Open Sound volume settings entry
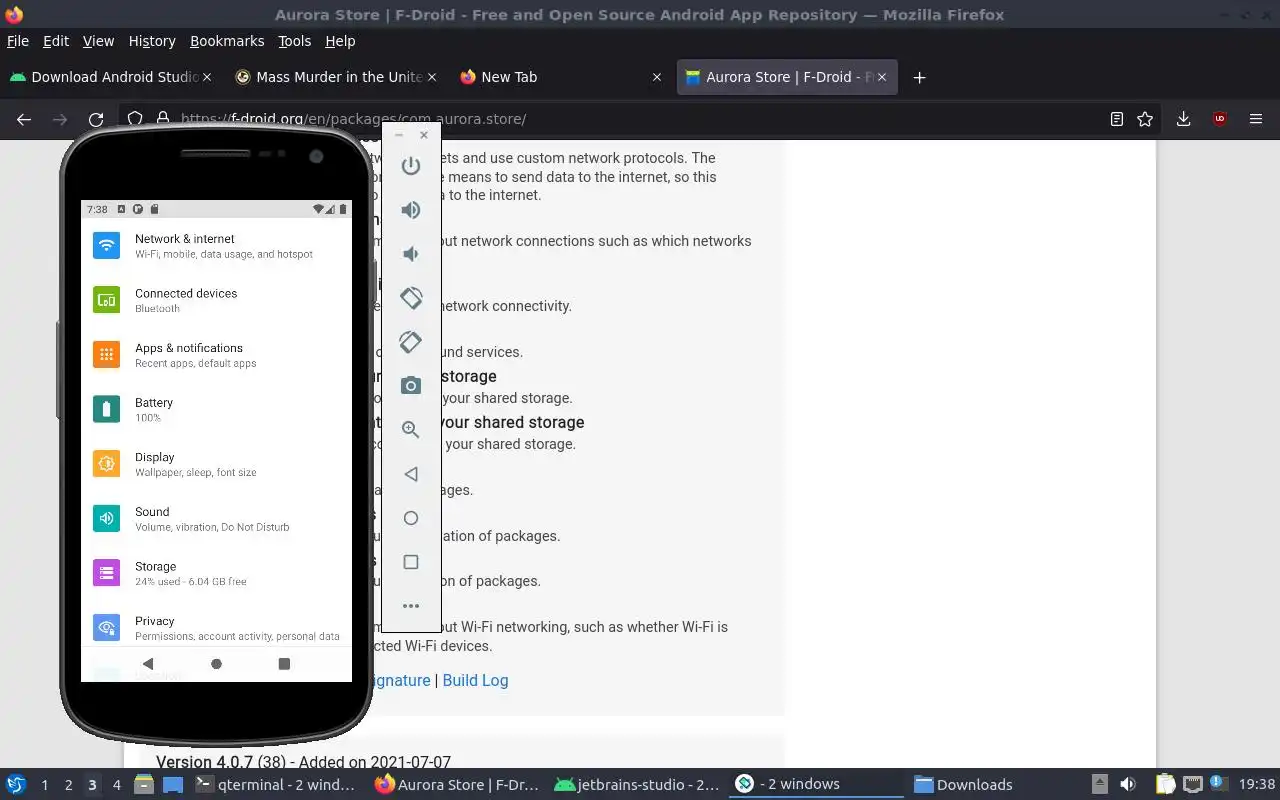 pos(216,518)
